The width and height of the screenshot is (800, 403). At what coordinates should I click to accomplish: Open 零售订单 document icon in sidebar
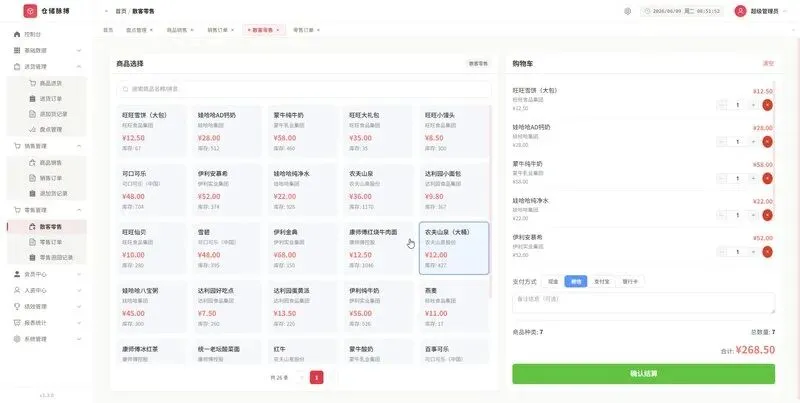(32, 242)
